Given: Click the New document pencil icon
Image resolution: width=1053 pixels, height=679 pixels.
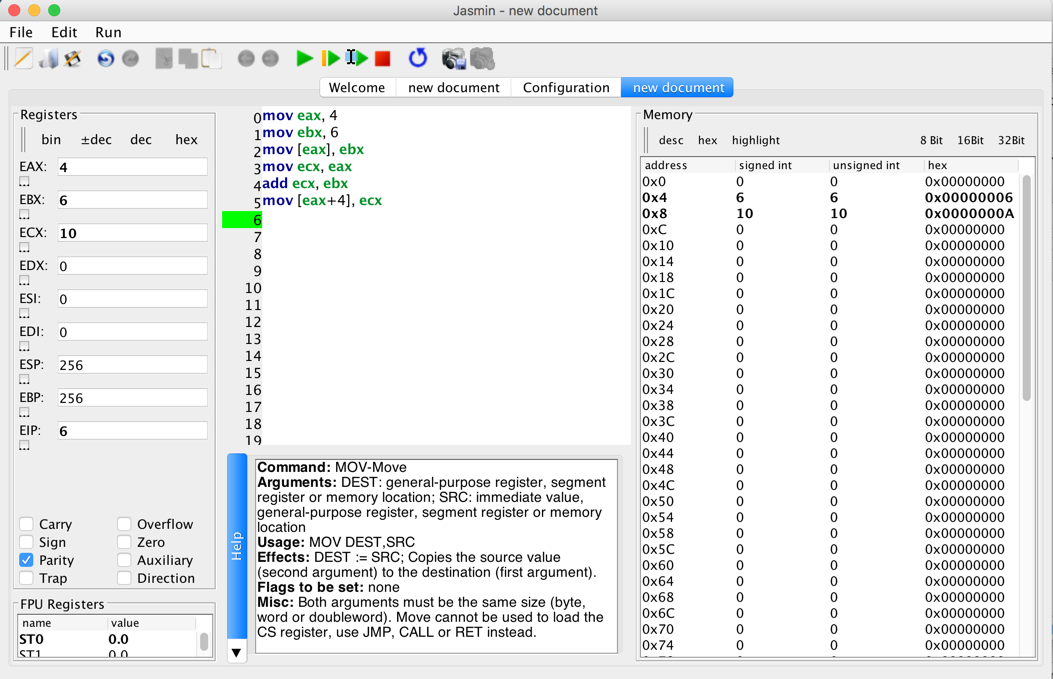Looking at the screenshot, I should 23,59.
